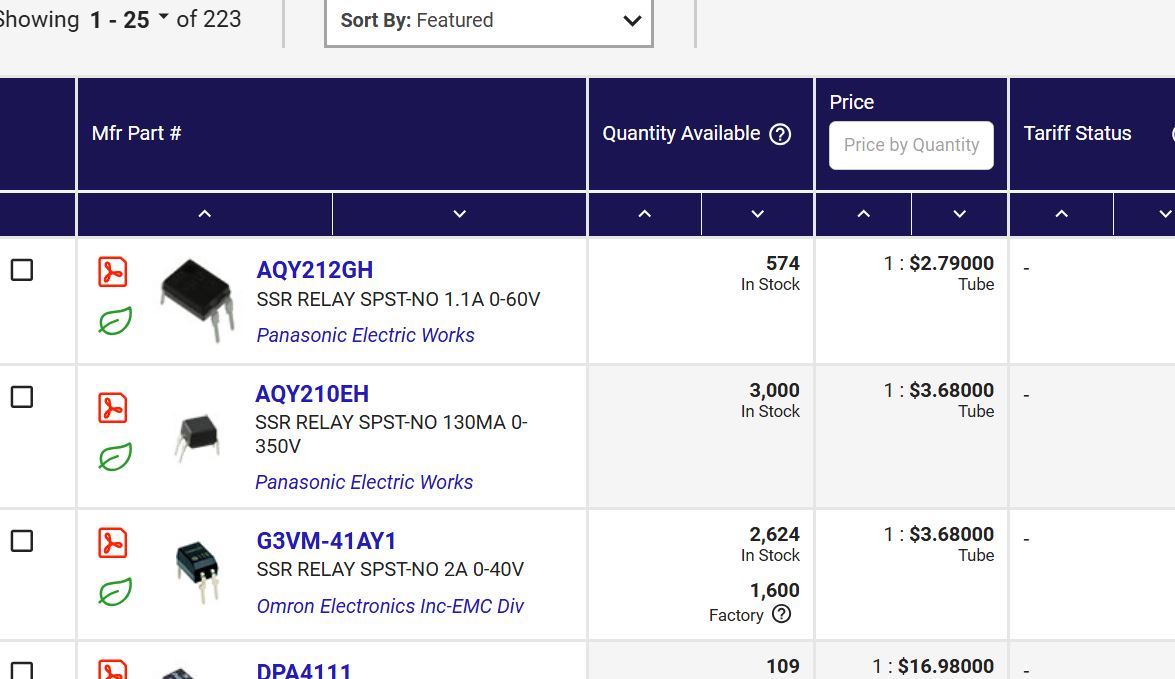Sort Price column descending arrow
Viewport: 1175px width, 679px height.
tap(959, 214)
